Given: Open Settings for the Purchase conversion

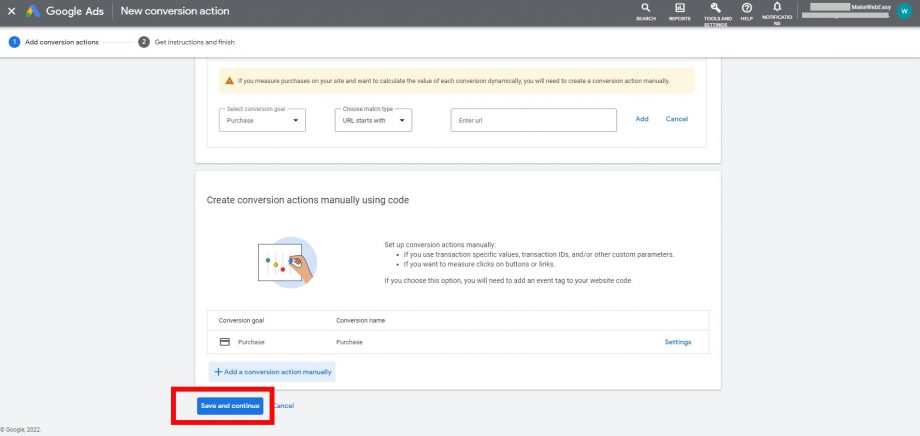Looking at the screenshot, I should coord(677,342).
